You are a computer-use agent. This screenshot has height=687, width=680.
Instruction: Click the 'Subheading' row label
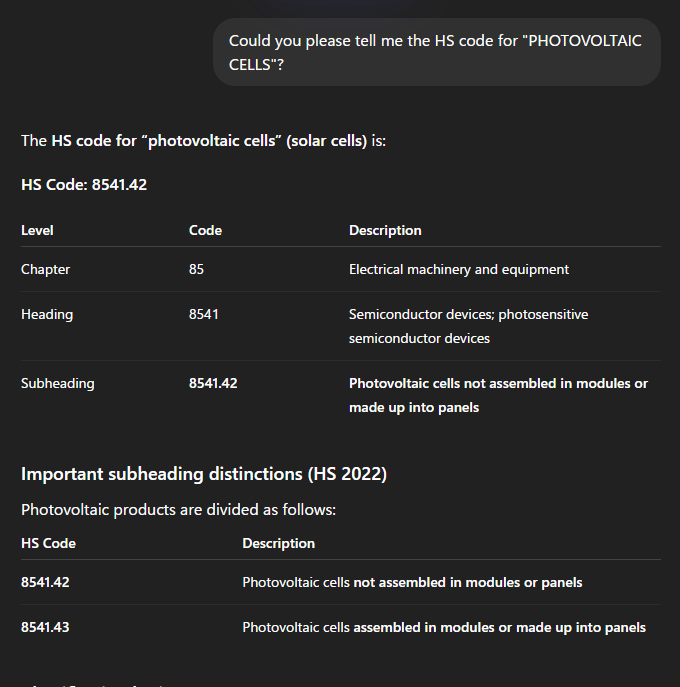click(x=57, y=383)
